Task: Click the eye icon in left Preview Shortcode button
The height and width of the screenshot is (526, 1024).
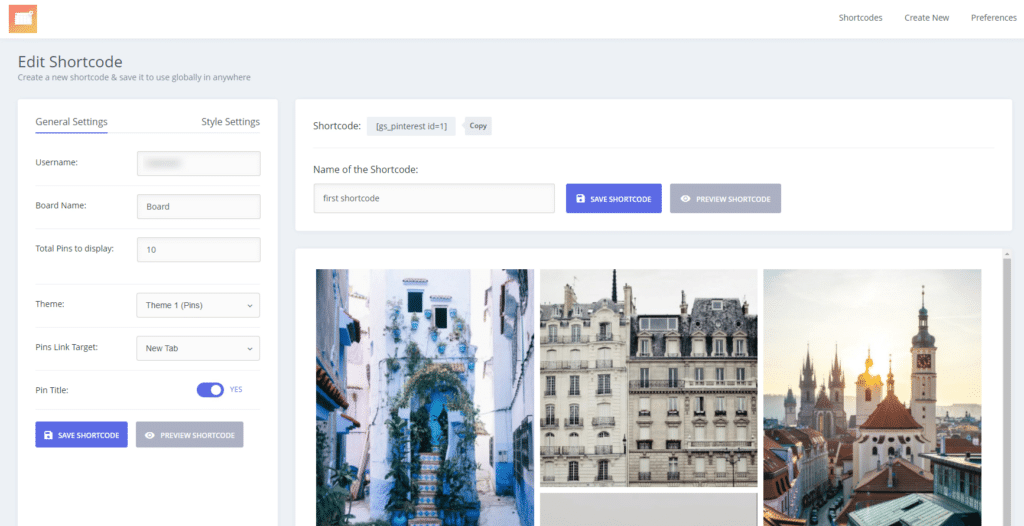Action: coord(150,435)
